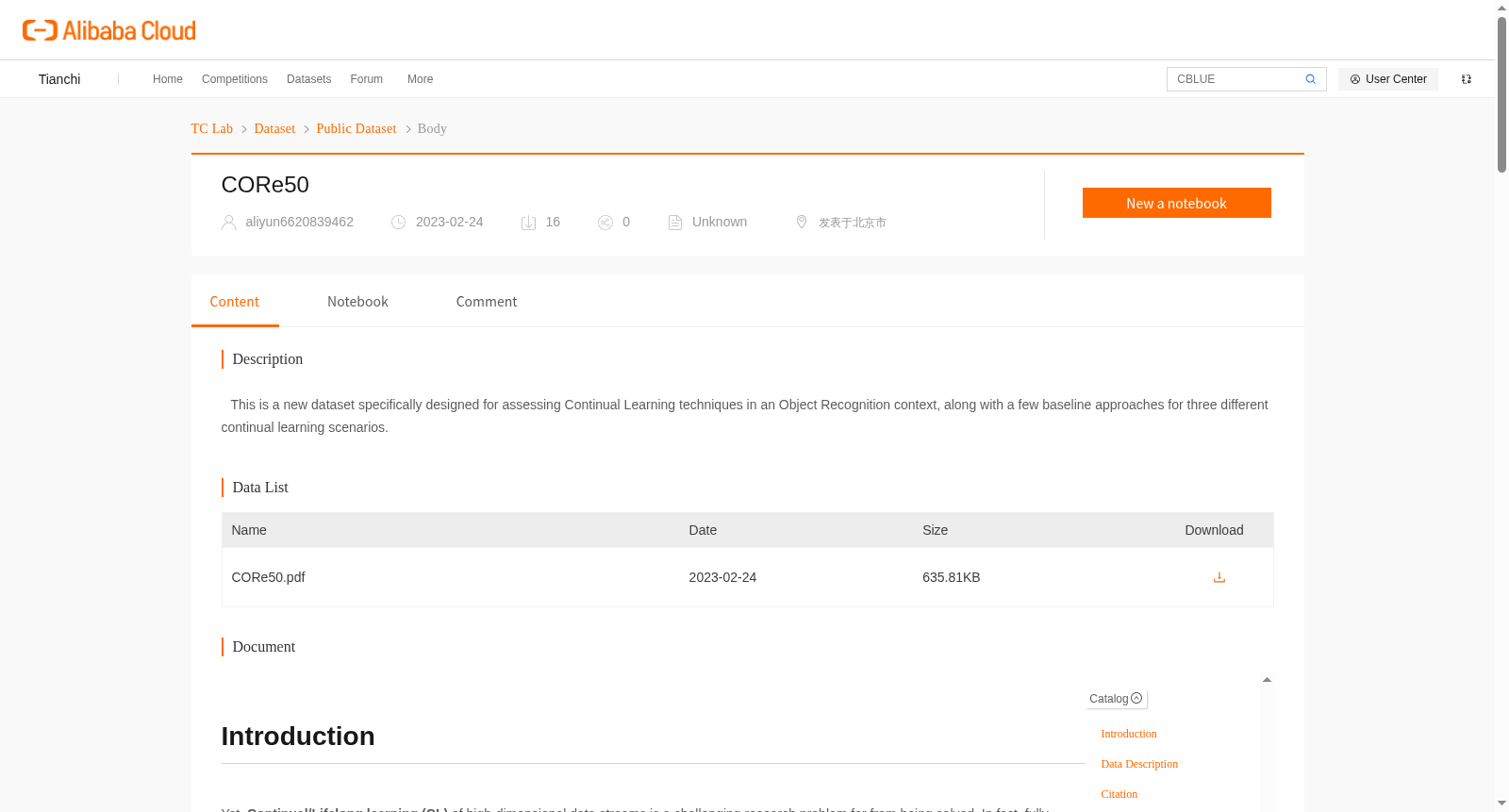Open the Competitions menu item
Image resolution: width=1509 pixels, height=812 pixels.
pos(235,79)
